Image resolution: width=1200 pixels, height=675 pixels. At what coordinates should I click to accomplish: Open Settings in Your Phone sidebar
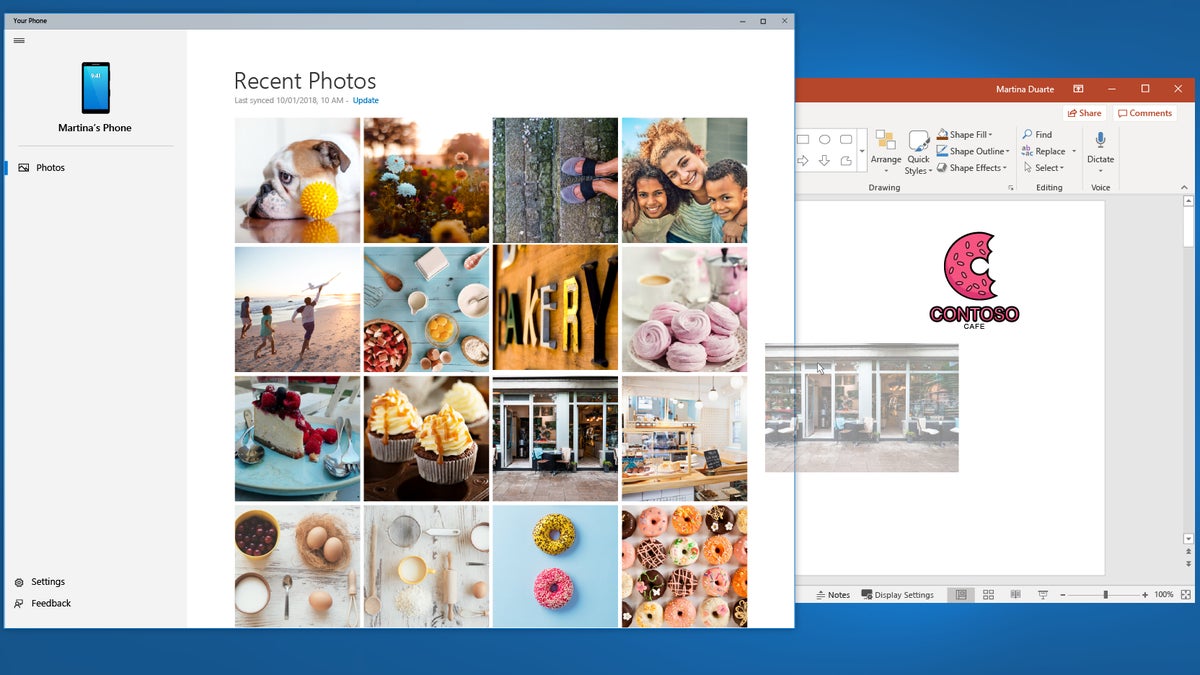point(40,582)
